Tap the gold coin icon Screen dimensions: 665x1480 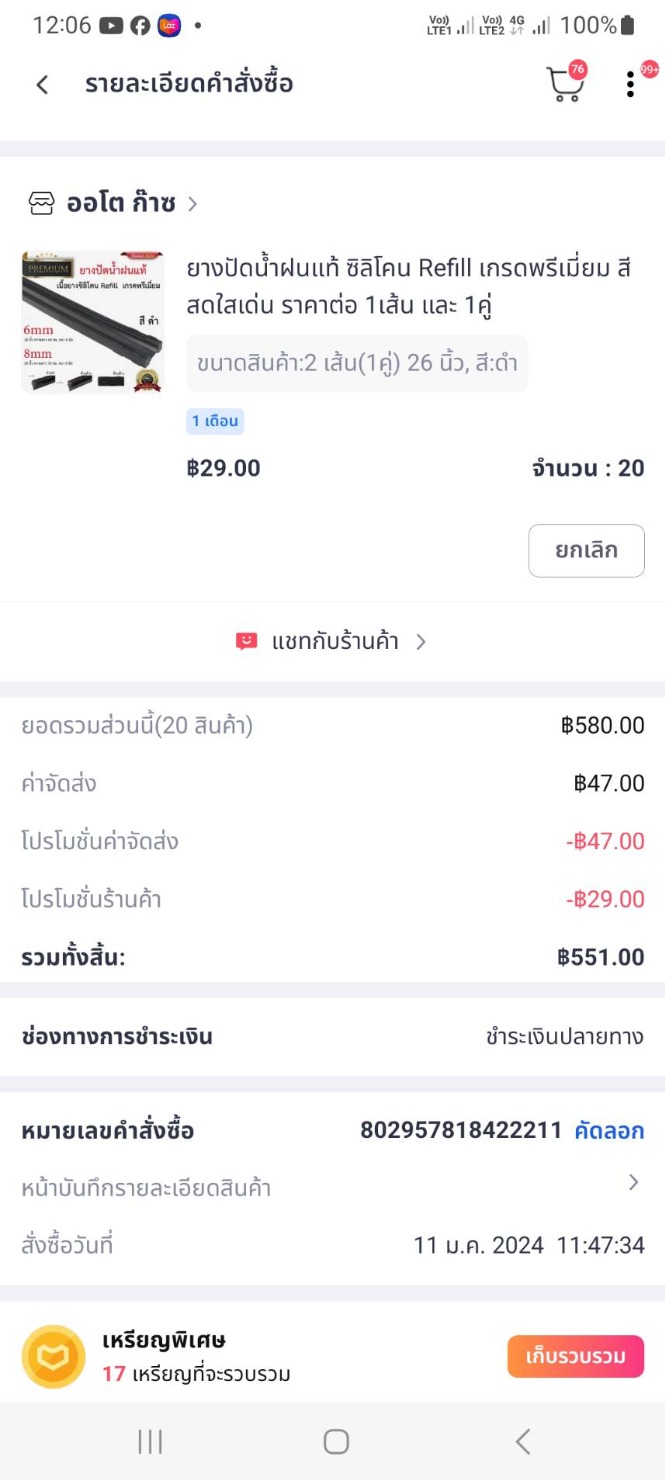(x=53, y=1357)
